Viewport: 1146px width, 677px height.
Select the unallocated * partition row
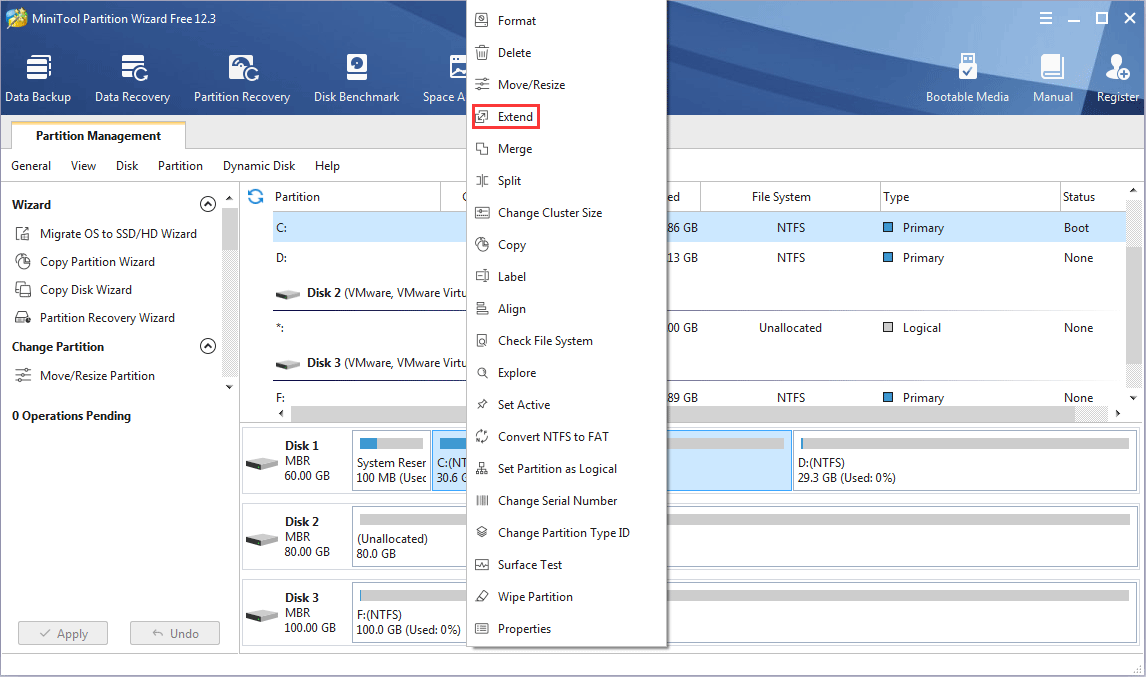(369, 328)
